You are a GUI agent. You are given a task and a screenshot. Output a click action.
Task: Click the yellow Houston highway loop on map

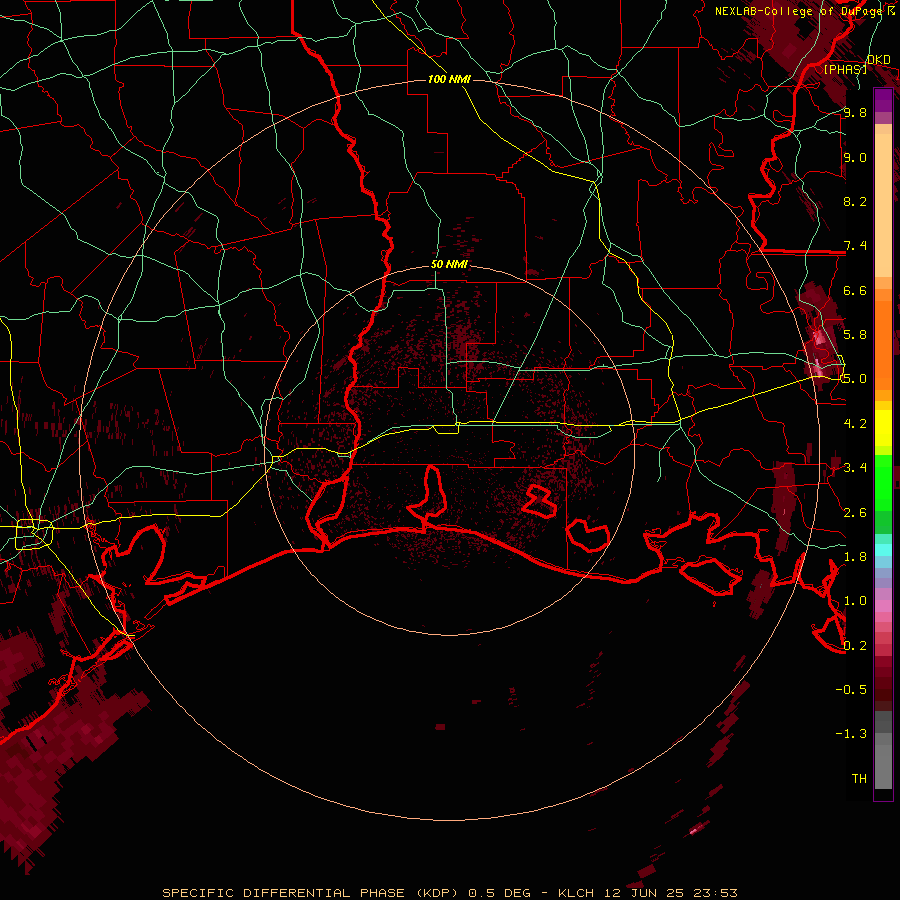point(33,533)
